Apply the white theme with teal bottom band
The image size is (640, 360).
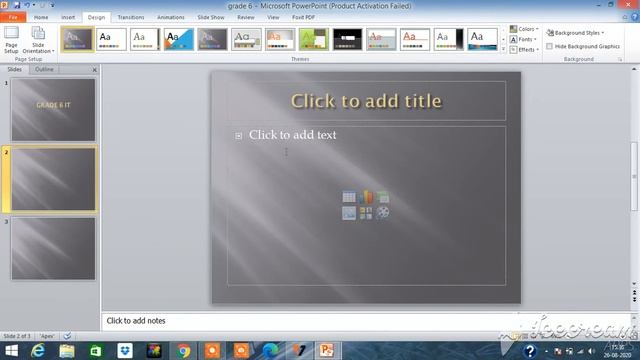[x=482, y=39]
